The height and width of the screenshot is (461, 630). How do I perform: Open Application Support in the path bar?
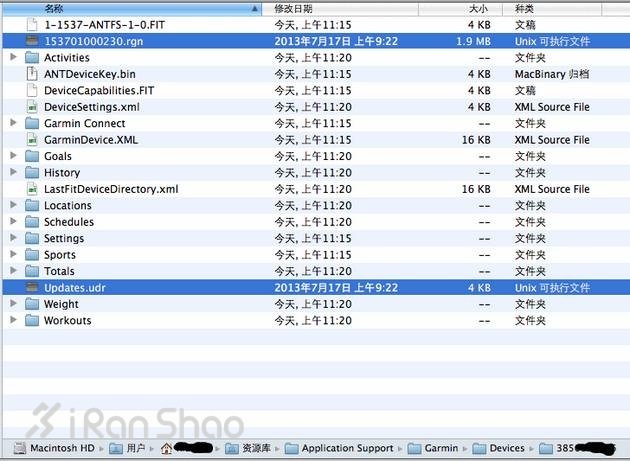pyautogui.click(x=338, y=449)
